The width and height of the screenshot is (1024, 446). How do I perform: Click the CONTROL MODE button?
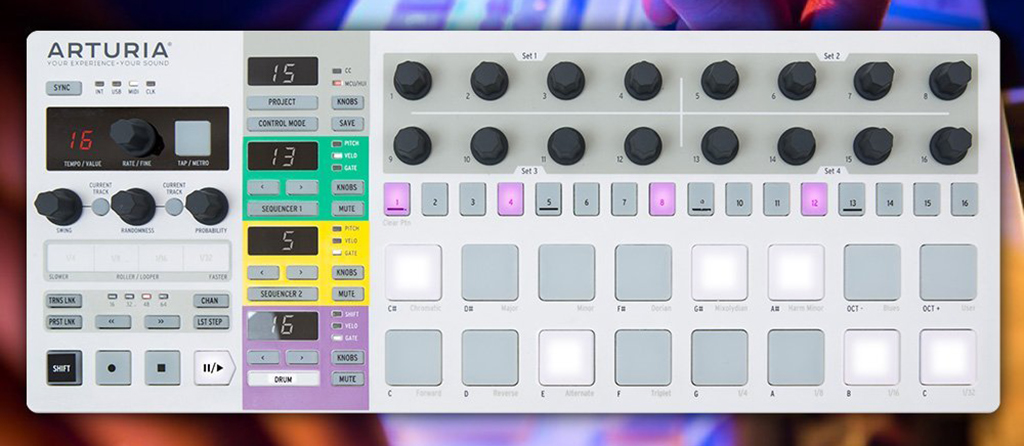coord(282,123)
